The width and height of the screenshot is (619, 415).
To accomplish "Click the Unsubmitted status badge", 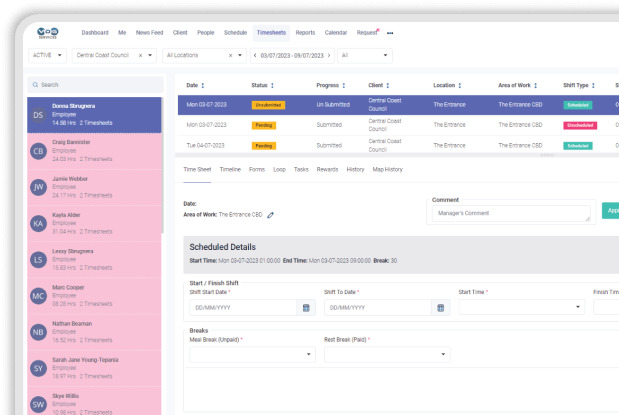I will [268, 105].
